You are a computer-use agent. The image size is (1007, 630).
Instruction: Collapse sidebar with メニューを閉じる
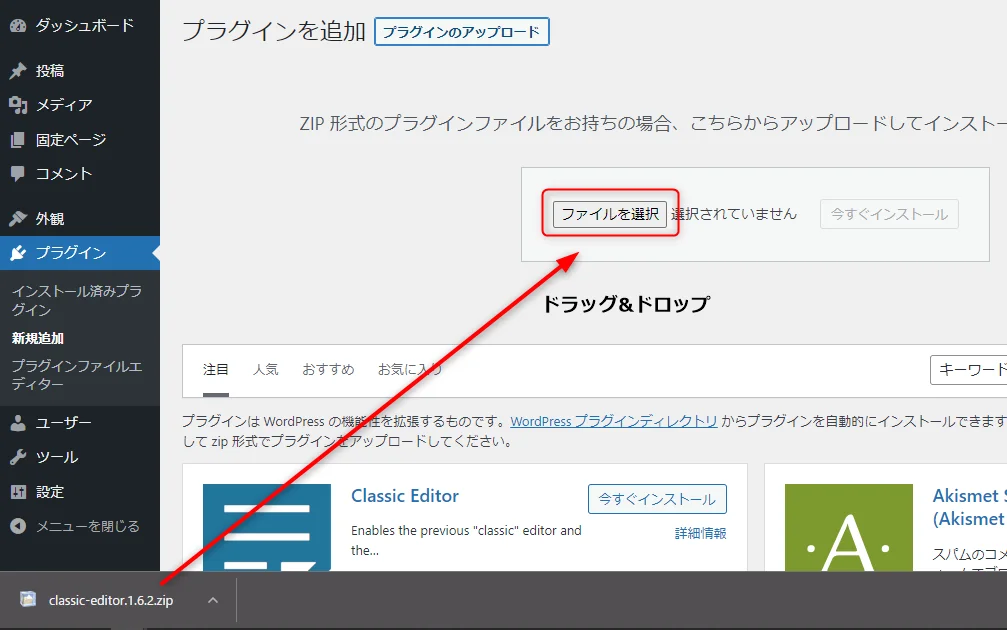point(80,526)
